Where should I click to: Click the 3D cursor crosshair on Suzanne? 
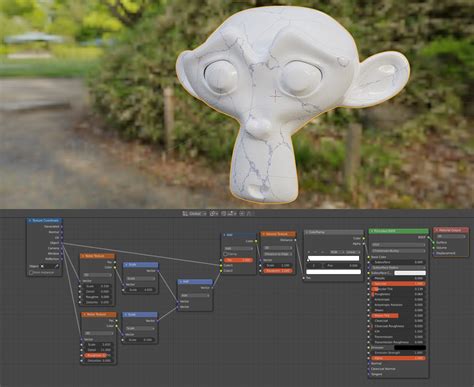(x=275, y=97)
